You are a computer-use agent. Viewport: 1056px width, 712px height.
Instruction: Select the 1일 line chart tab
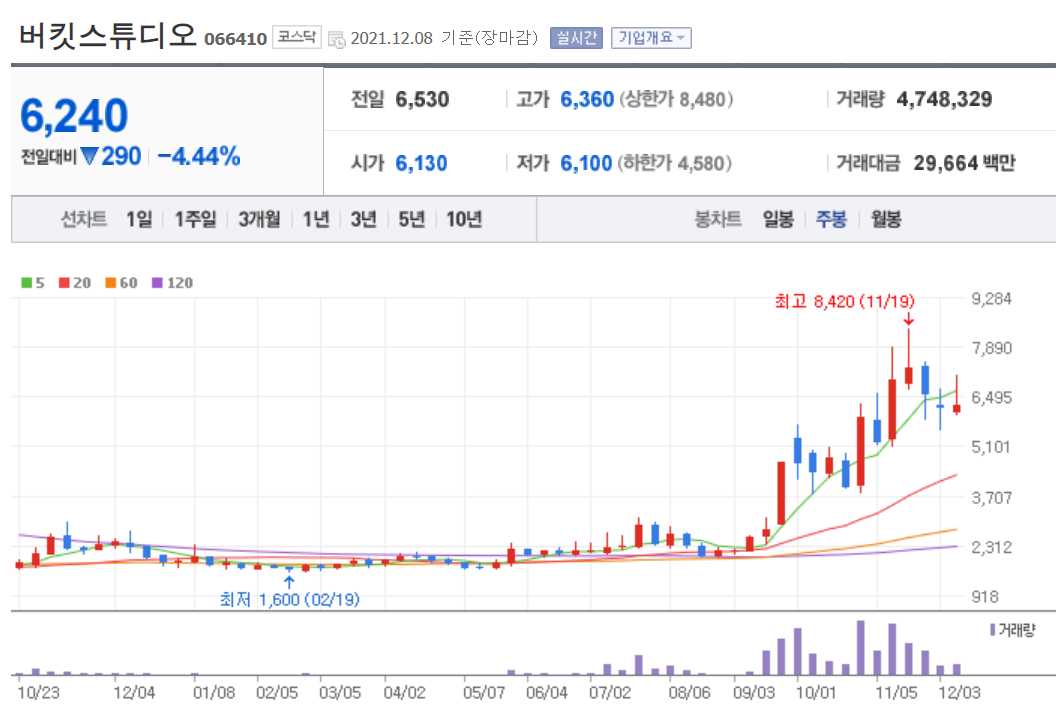coord(139,219)
